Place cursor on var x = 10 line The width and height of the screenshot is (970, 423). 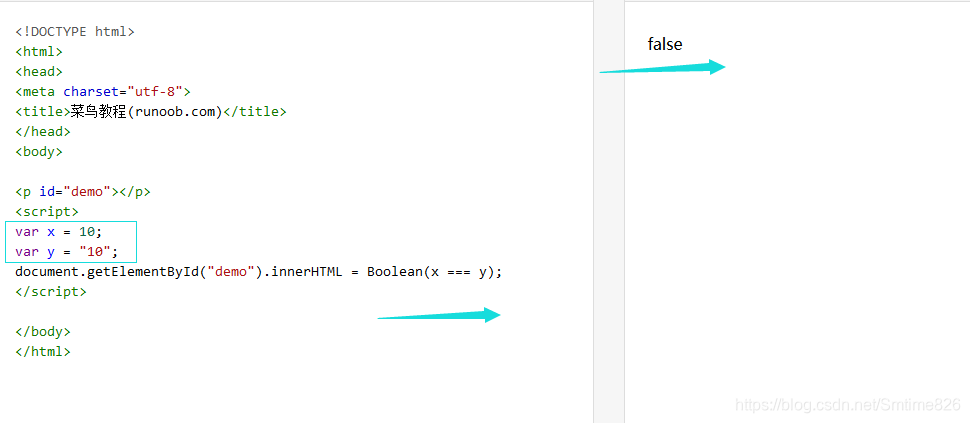[59, 232]
